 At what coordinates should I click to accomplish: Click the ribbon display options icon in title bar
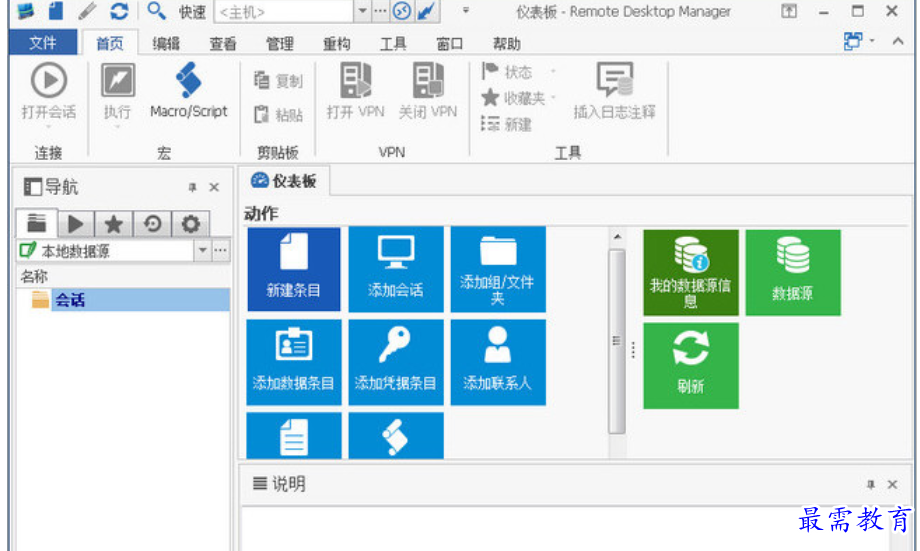coord(789,11)
